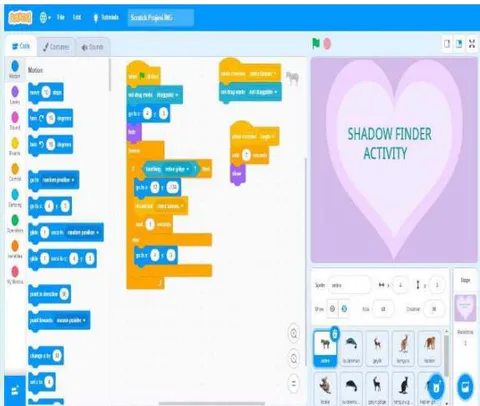The image size is (480, 406).
Task: Select the Variables category circle
Action: pyautogui.click(x=15, y=246)
